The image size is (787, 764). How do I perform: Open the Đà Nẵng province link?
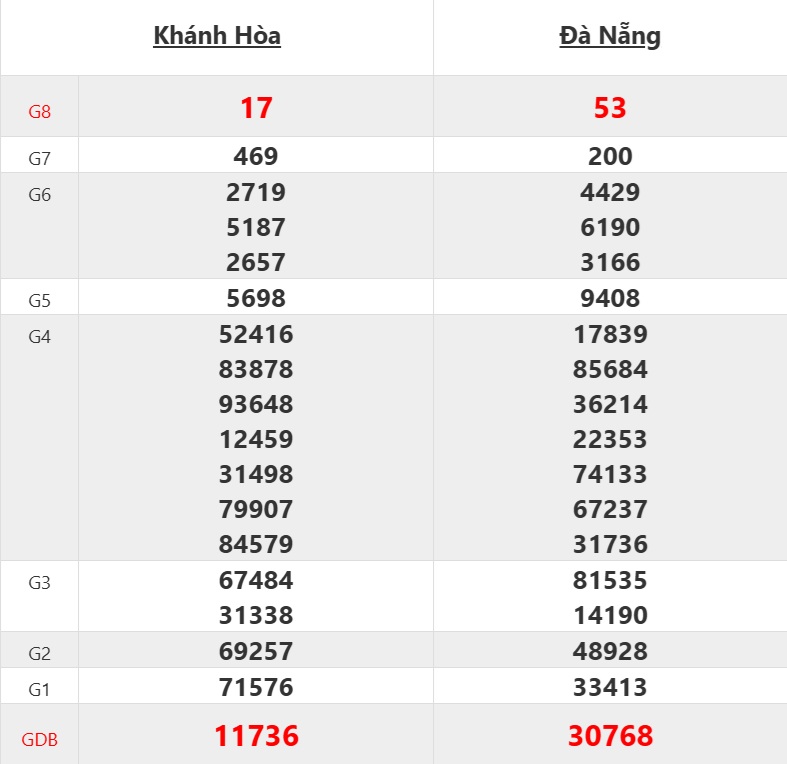pyautogui.click(x=610, y=36)
